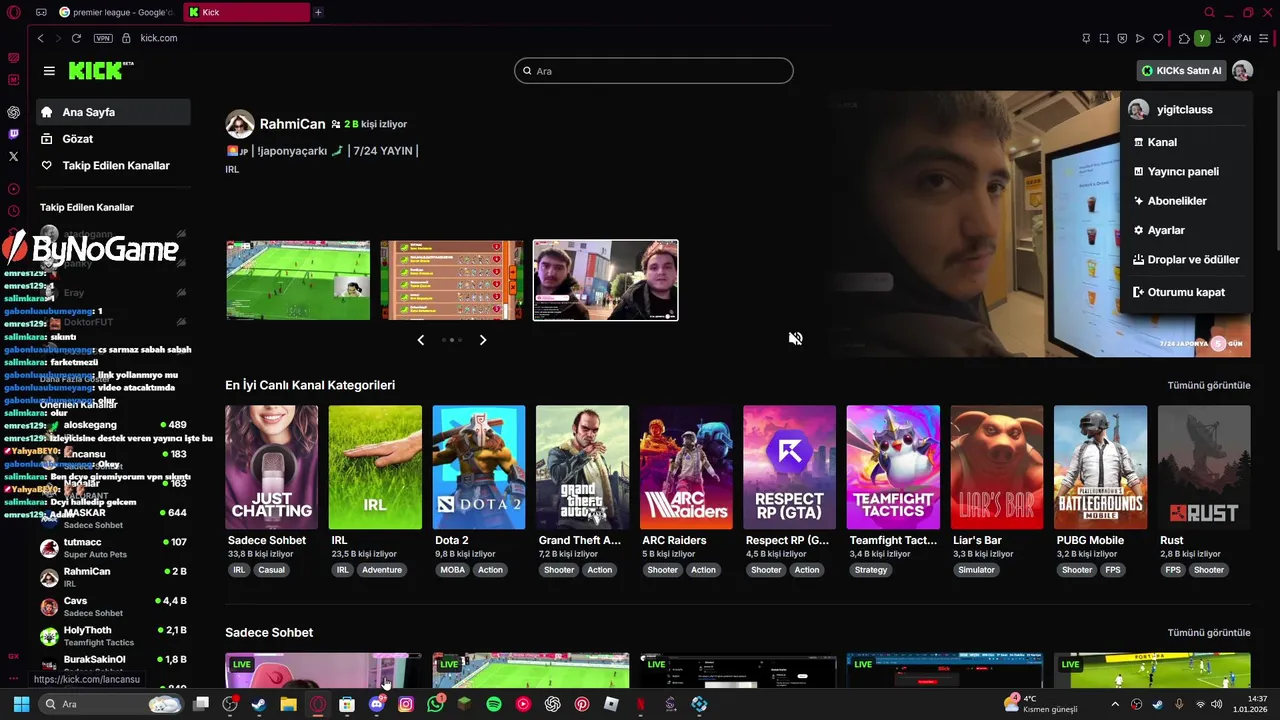Viewport: 1280px width, 720px height.
Task: Open a new tab with plus
Action: (318, 12)
